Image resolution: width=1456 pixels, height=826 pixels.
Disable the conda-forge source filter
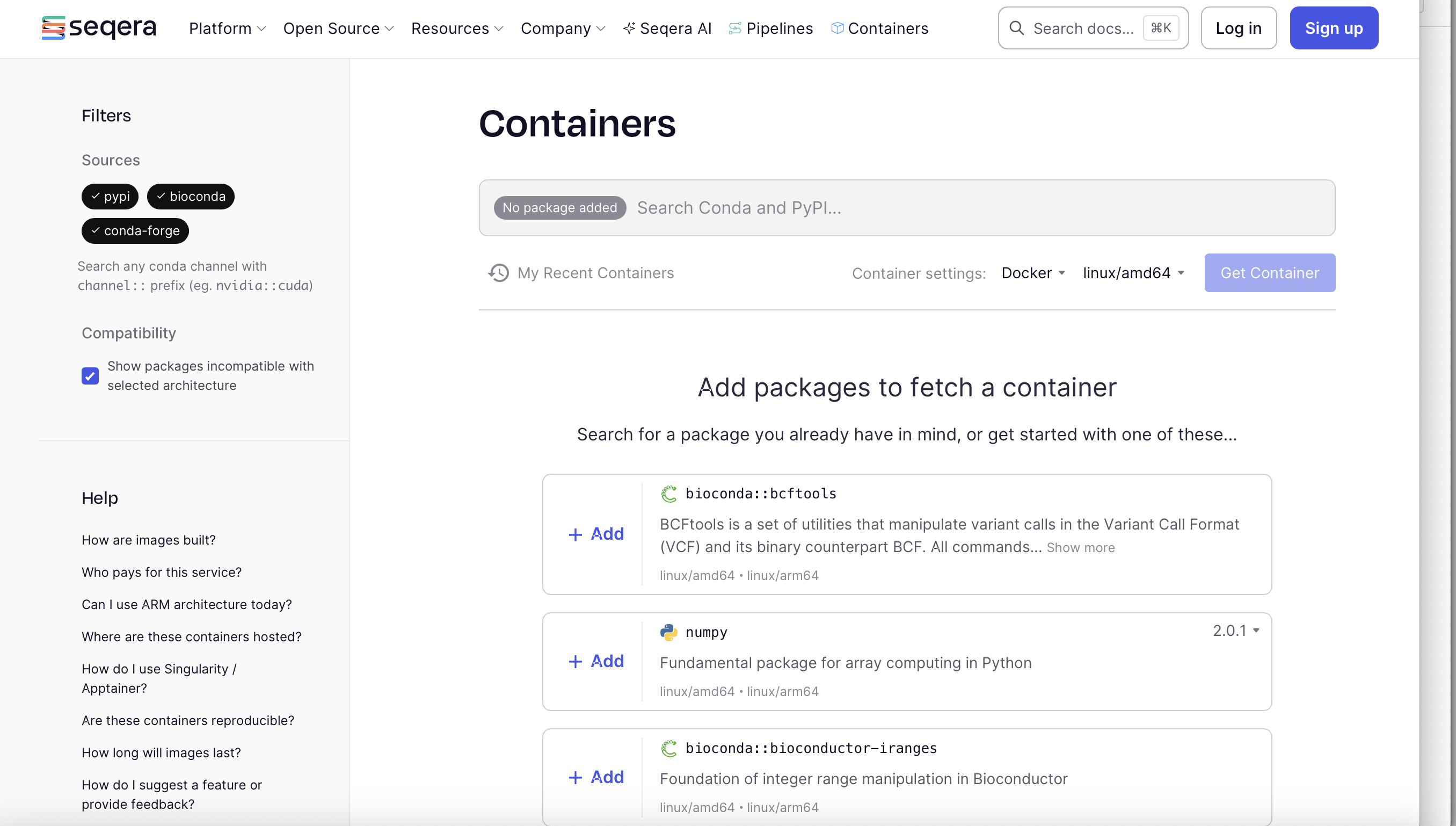tap(135, 231)
